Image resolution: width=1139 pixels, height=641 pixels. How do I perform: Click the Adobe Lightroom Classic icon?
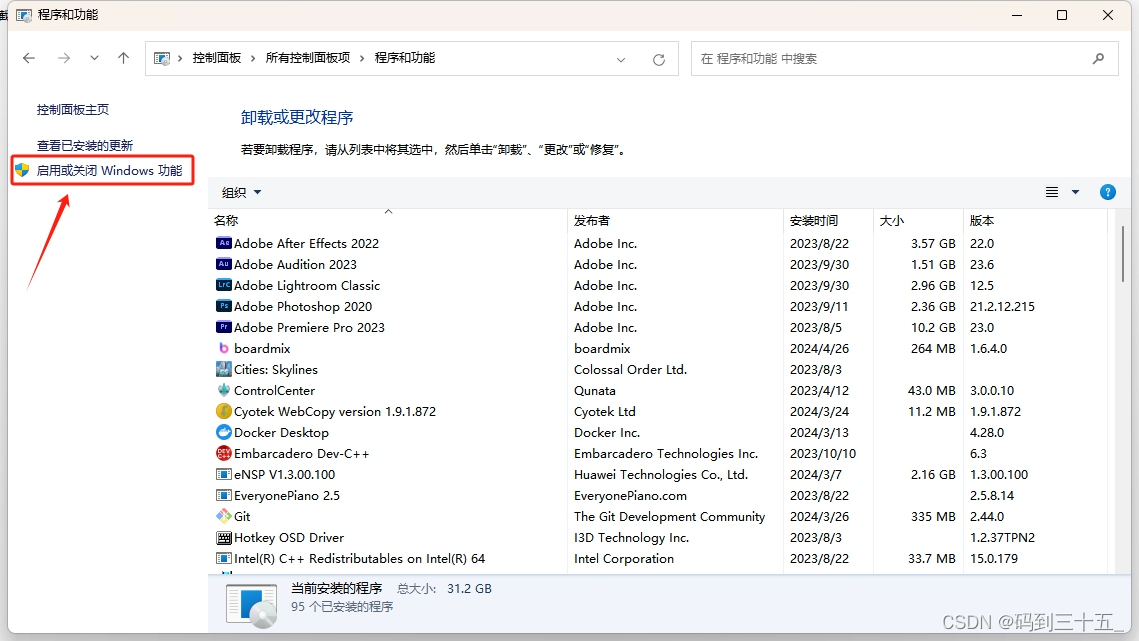(x=224, y=286)
